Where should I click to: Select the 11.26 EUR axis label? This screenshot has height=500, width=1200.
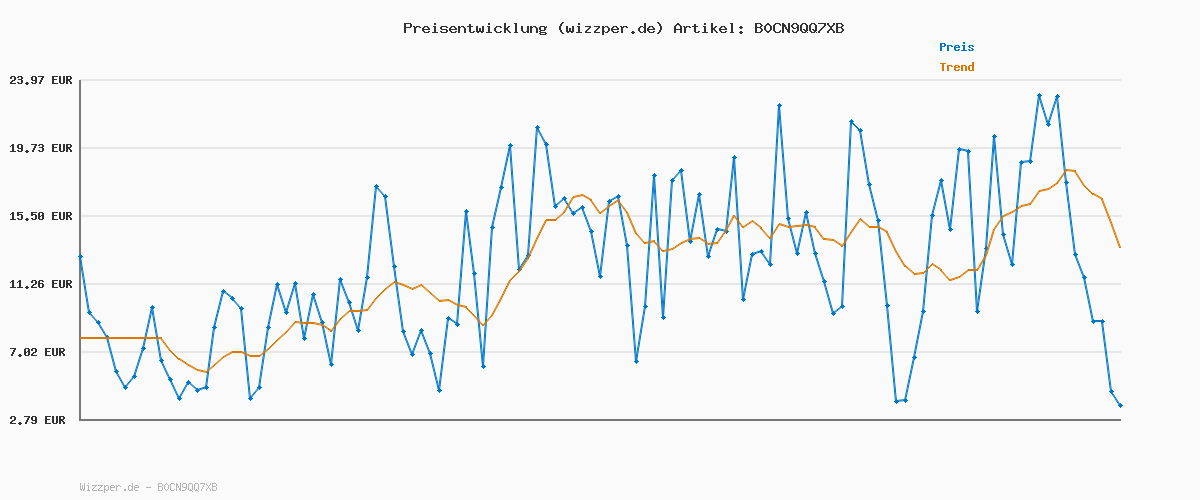click(x=41, y=284)
